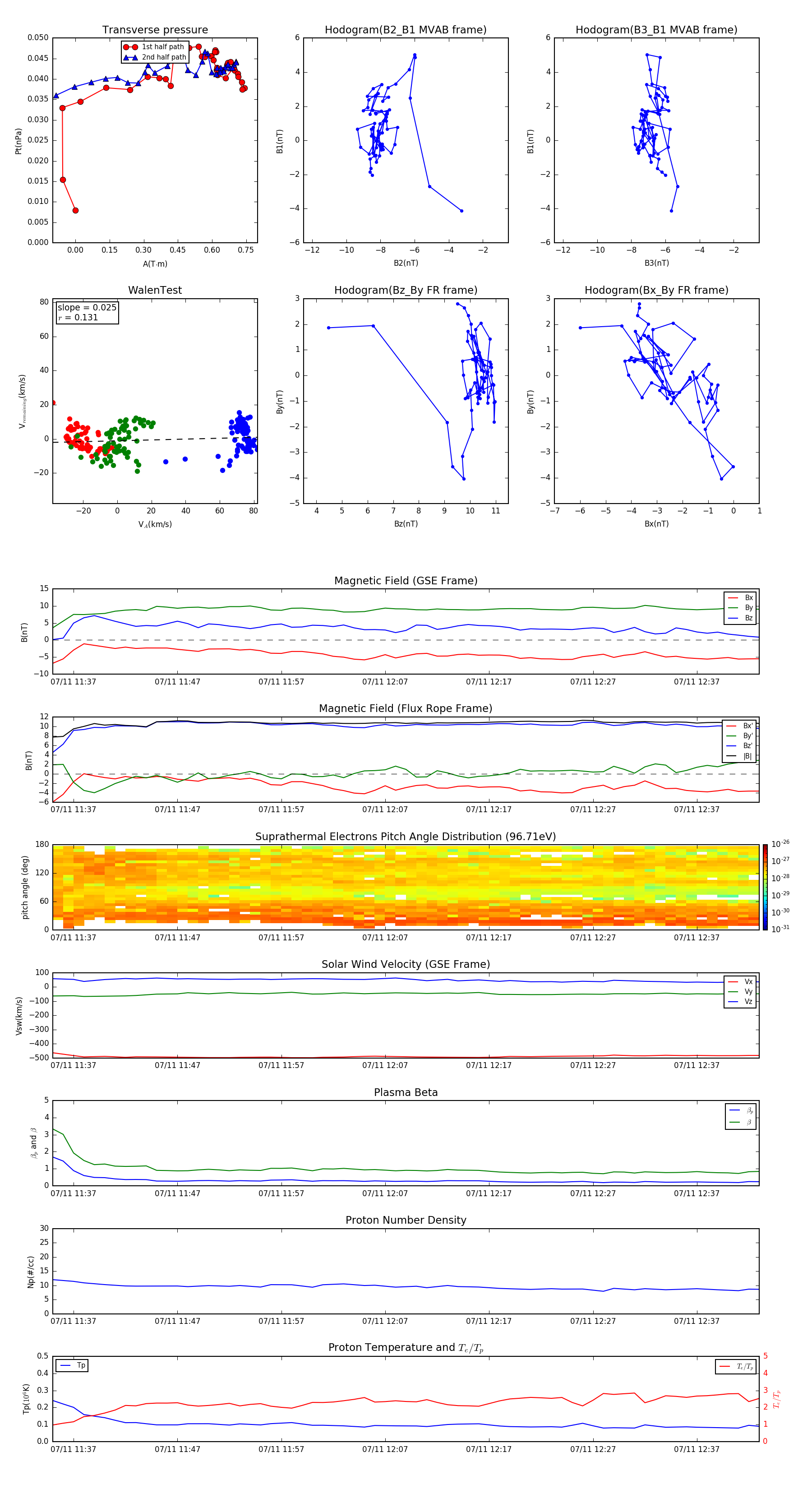Viewport: 812px width, 1489px height.
Task: Click 'Solar Wind Velocity (GSE Frame)' title
Action: pos(406,964)
